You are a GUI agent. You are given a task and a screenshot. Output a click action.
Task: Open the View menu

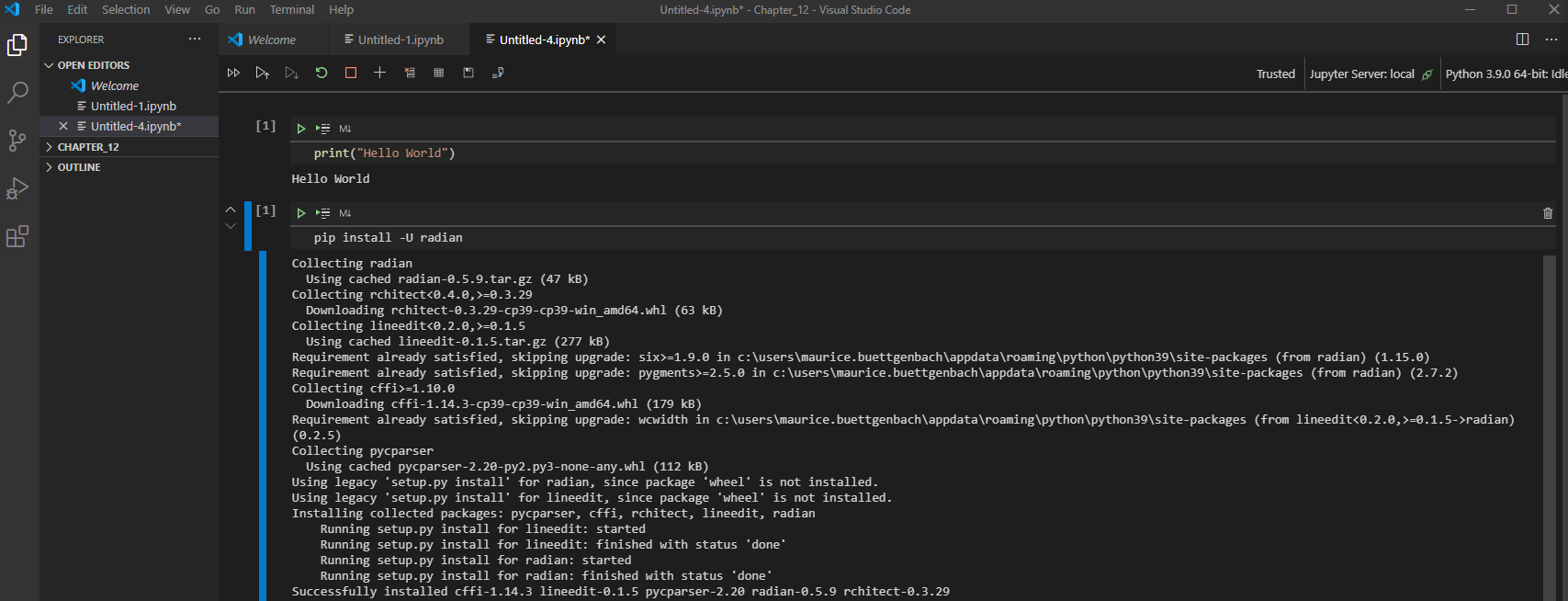click(177, 9)
